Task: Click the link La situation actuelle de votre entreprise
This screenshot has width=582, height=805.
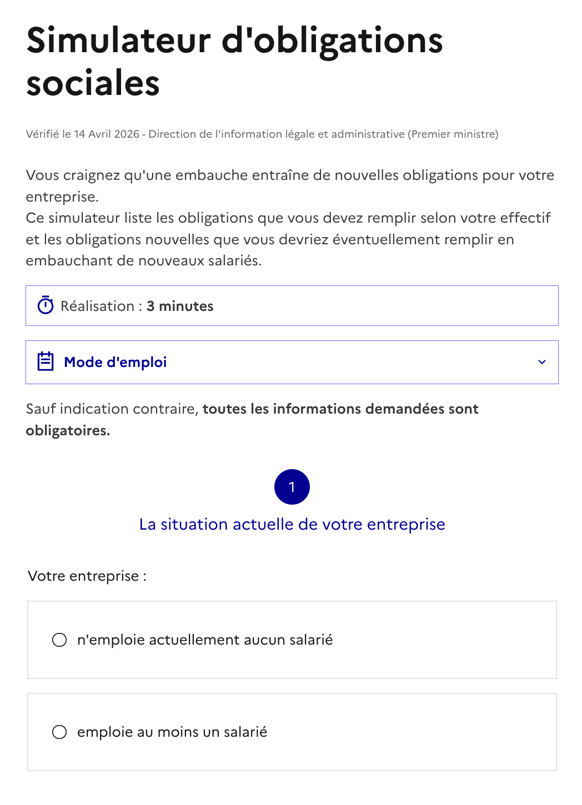Action: click(291, 522)
